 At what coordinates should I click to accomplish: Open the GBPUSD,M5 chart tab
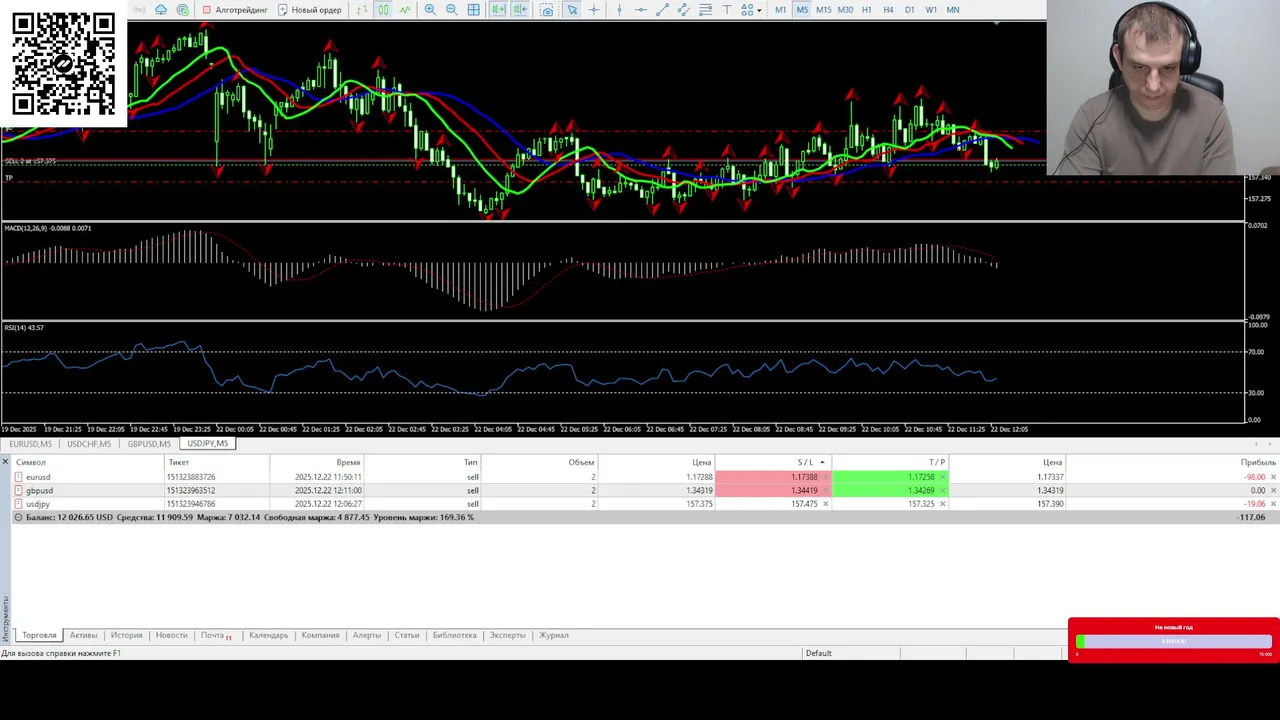pyautogui.click(x=149, y=444)
